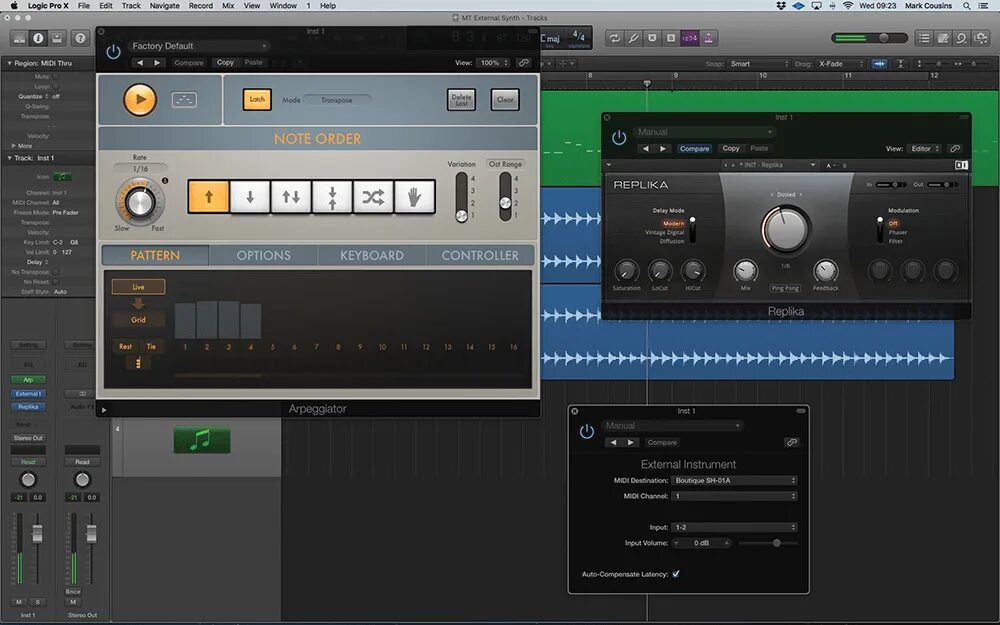The image size is (1000, 625).
Task: Click the green music notes track icon
Action: coord(202,440)
